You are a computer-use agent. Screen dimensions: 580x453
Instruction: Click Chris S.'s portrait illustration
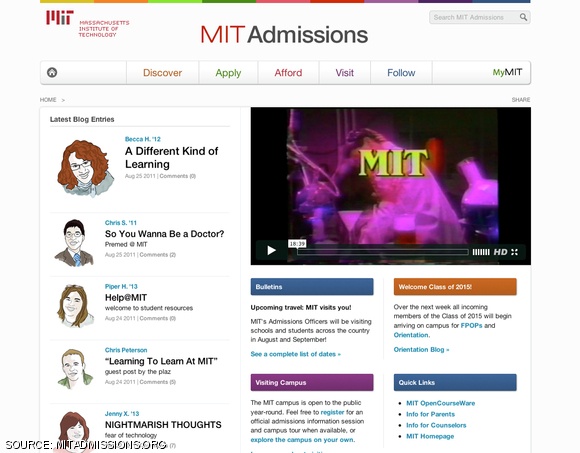pos(75,243)
